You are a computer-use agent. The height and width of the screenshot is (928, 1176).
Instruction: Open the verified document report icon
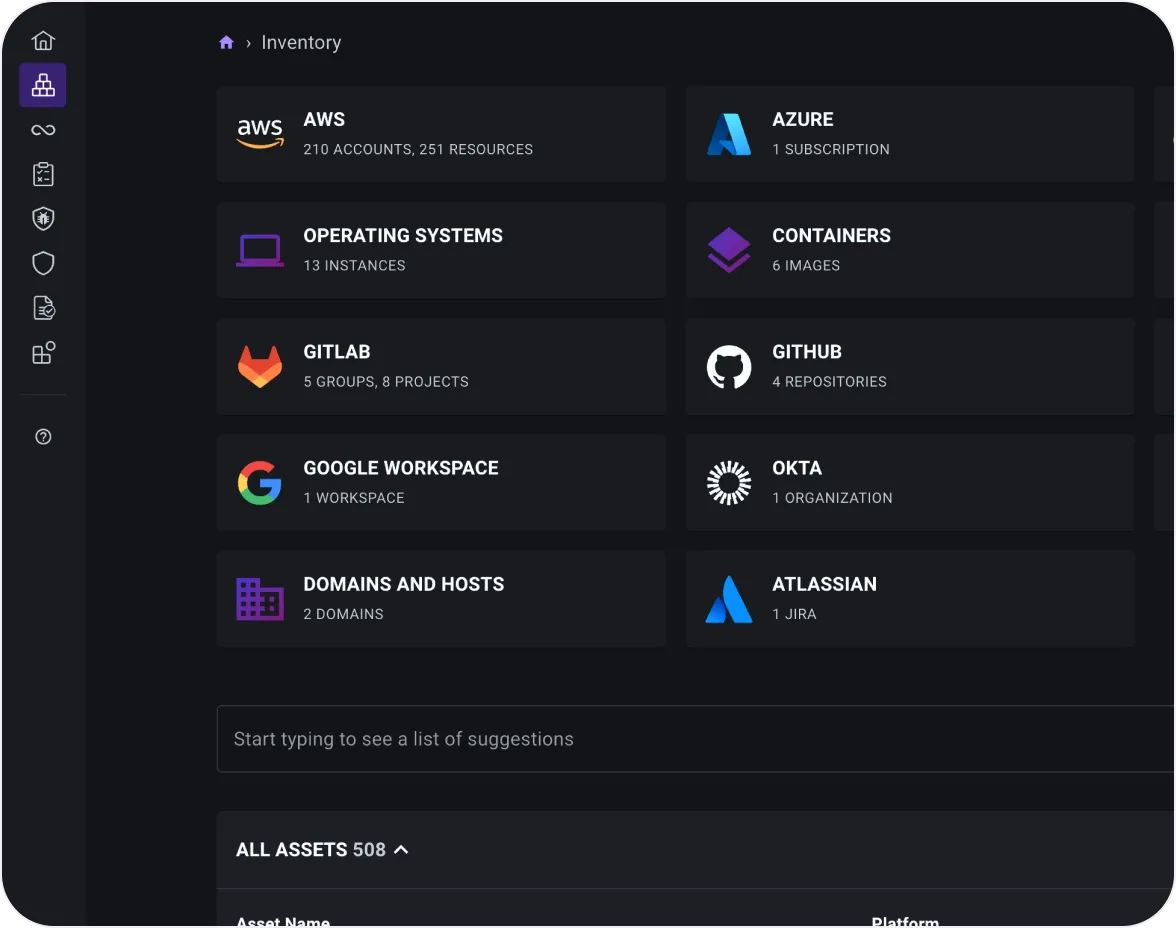(x=43, y=308)
